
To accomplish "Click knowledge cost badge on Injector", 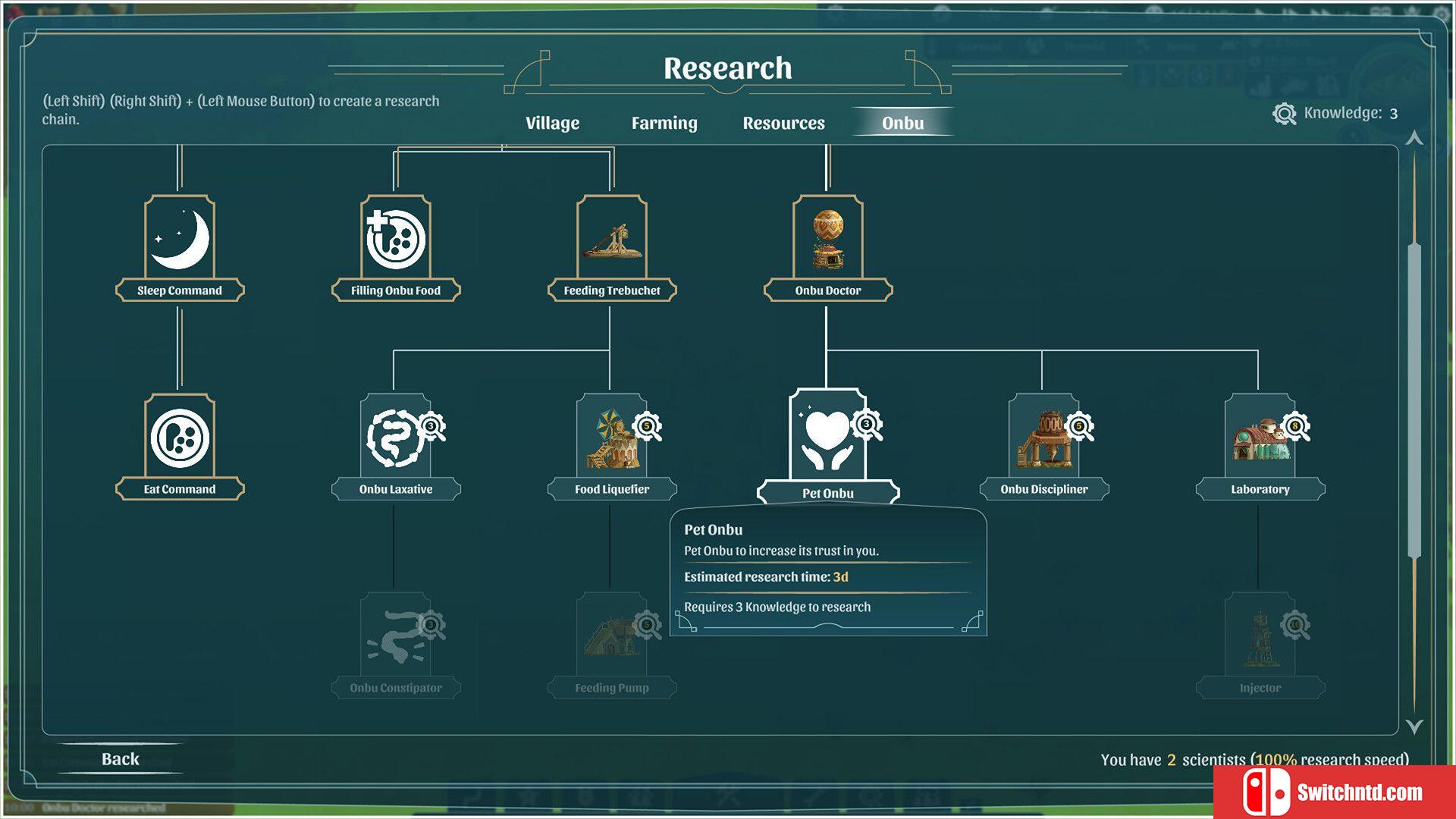I will pos(1296,625).
